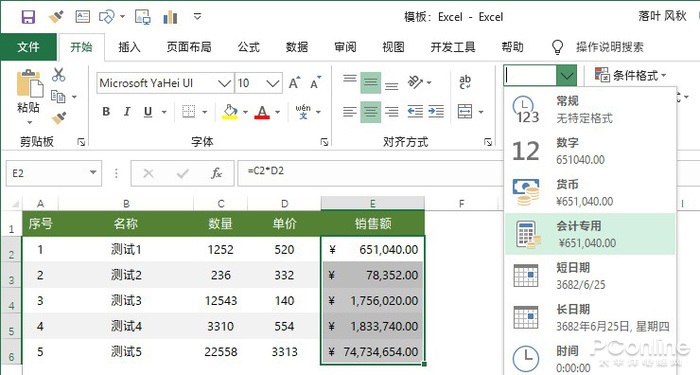The width and height of the screenshot is (700, 375).
Task: Click the 条件格式 button
Action: tap(631, 75)
